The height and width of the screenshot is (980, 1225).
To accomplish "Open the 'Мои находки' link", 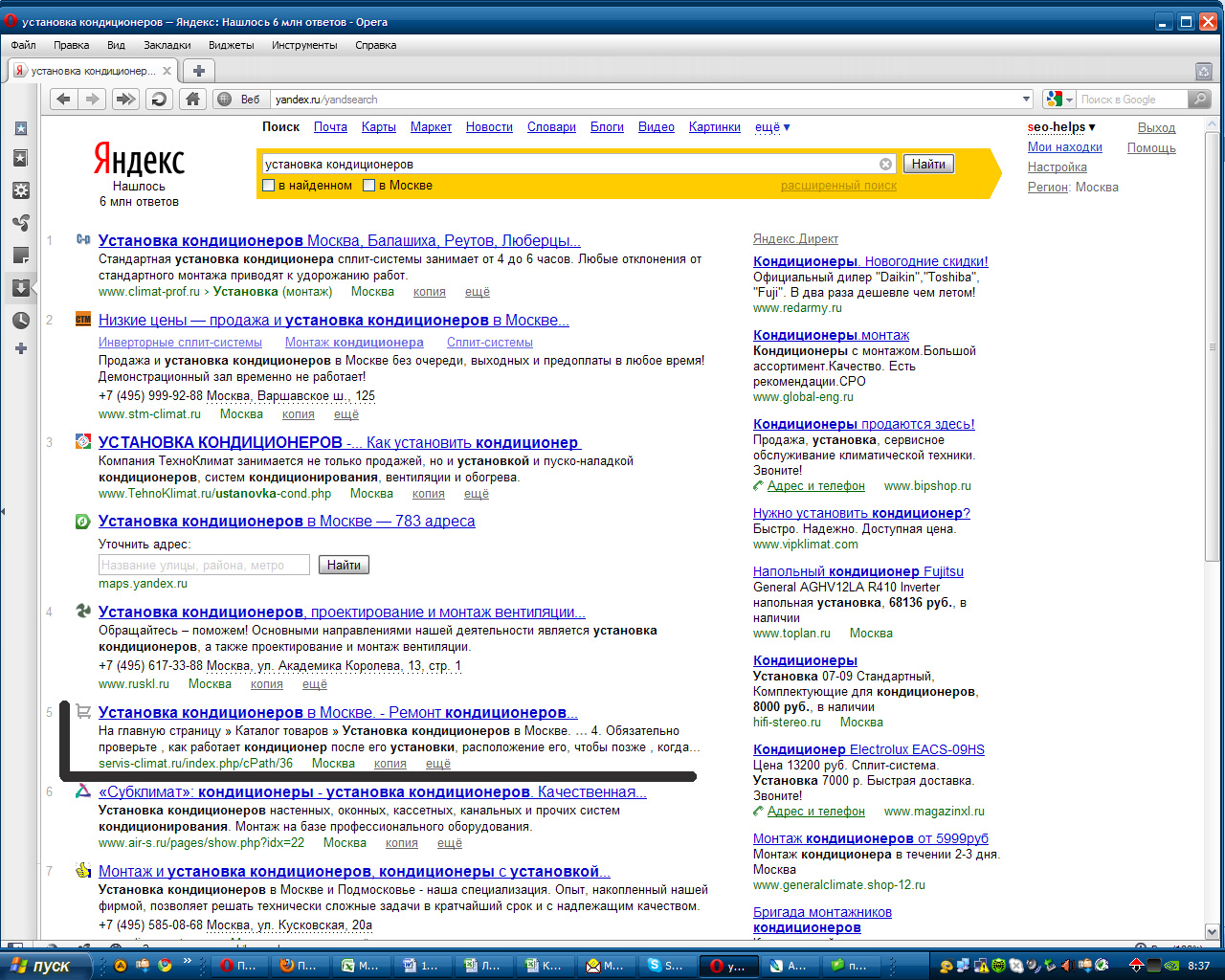I will (1065, 147).
